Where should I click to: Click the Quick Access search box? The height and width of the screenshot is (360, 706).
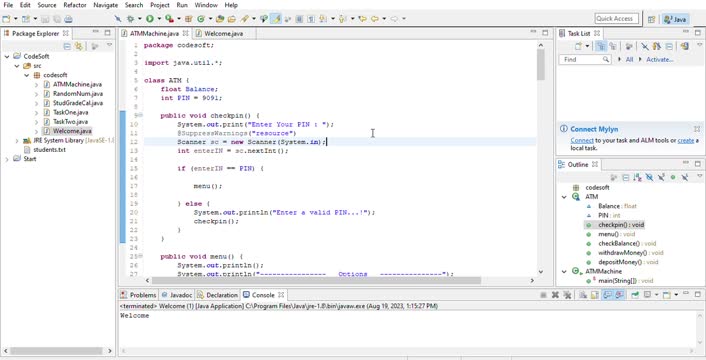coord(617,18)
